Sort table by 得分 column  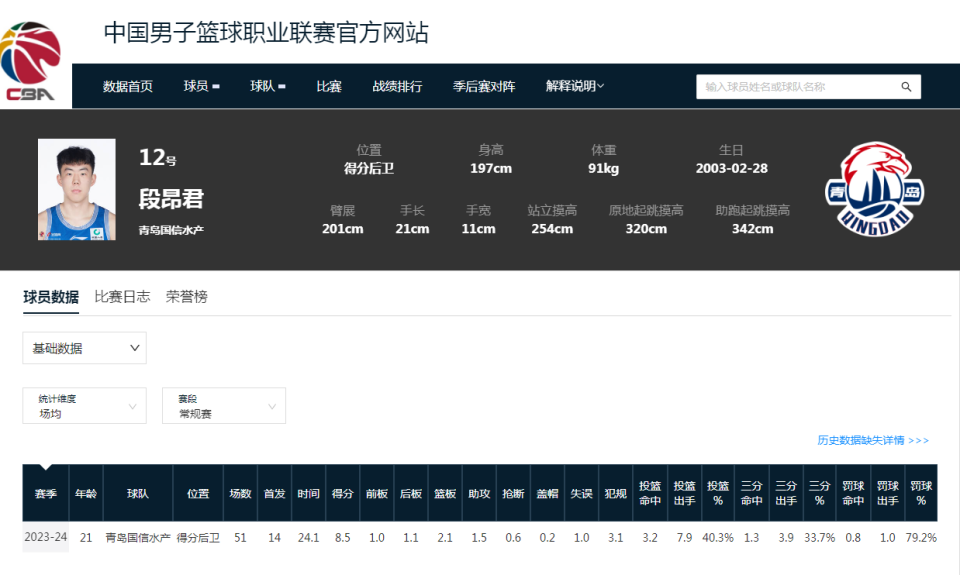point(342,494)
